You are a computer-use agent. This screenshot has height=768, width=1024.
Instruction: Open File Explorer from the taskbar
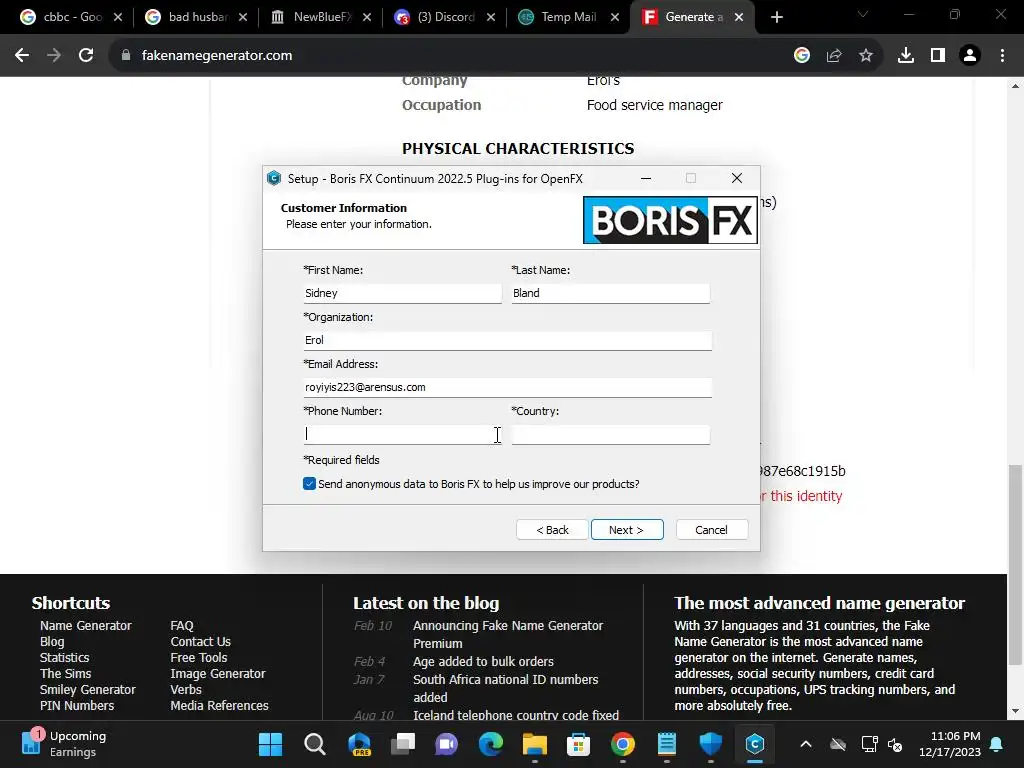pyautogui.click(x=534, y=744)
